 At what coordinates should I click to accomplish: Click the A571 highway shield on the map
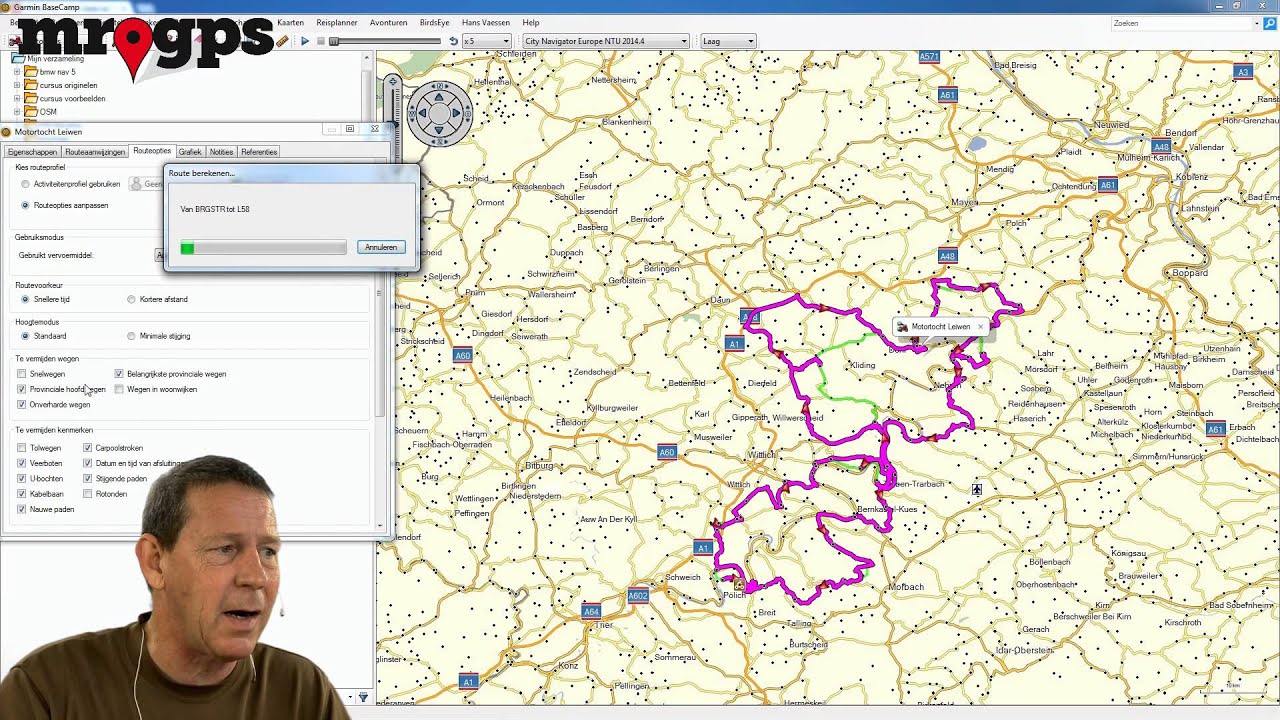point(929,57)
